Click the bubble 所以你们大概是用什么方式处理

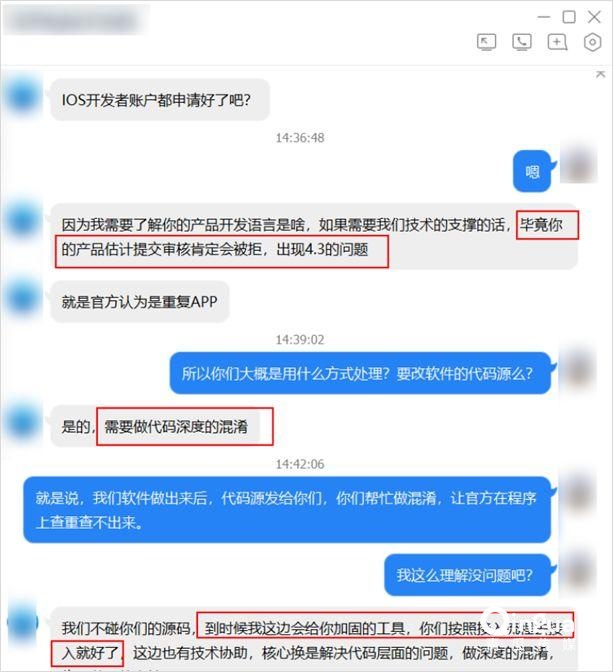tap(360, 373)
